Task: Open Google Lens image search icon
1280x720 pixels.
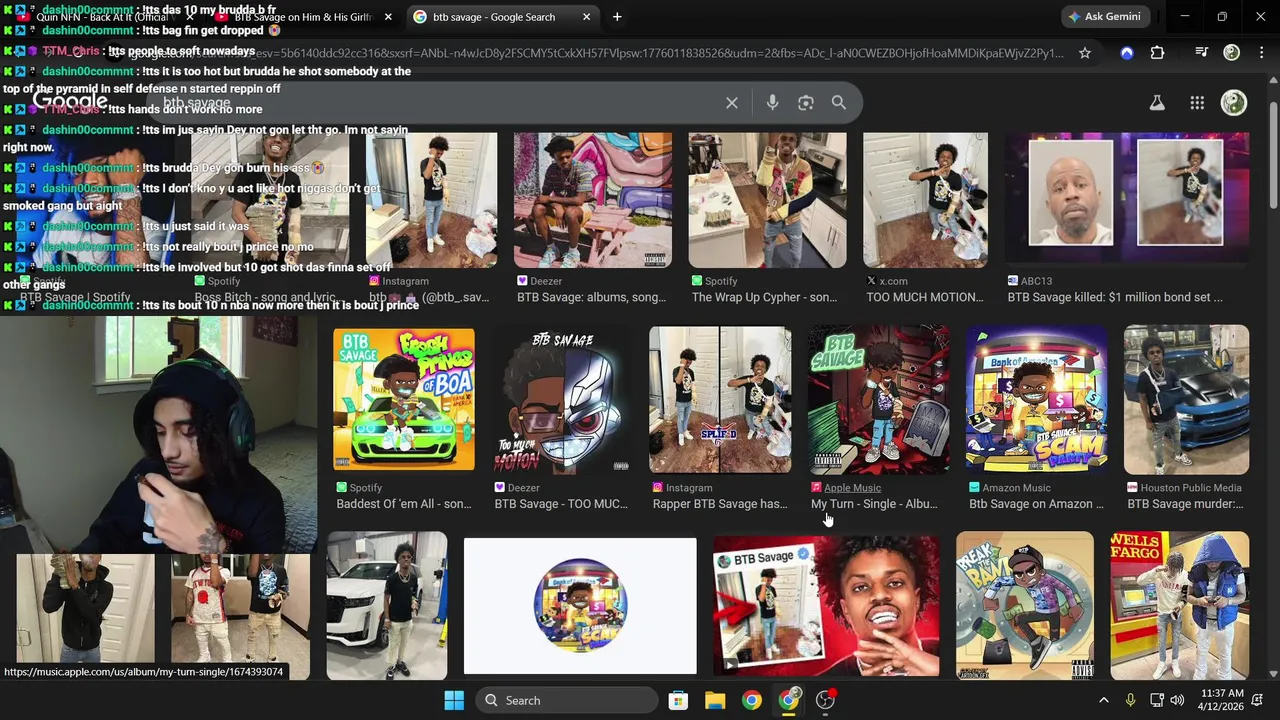Action: [806, 103]
